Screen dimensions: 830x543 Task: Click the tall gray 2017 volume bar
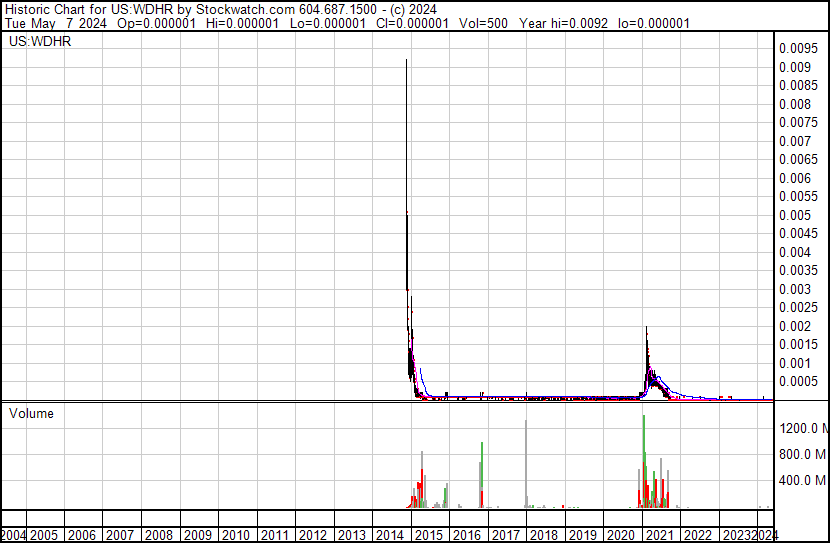tap(526, 464)
